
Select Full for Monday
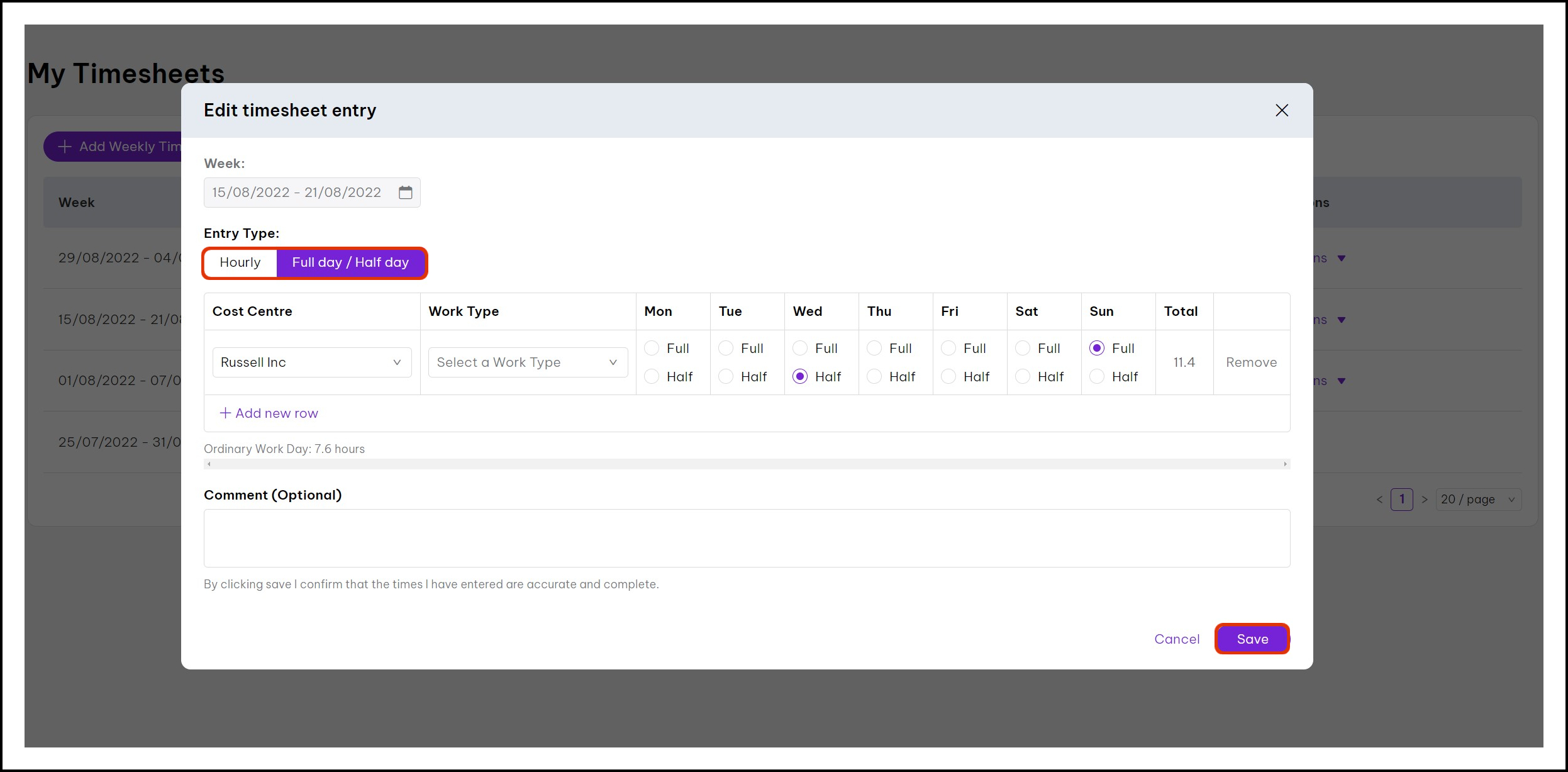click(652, 349)
